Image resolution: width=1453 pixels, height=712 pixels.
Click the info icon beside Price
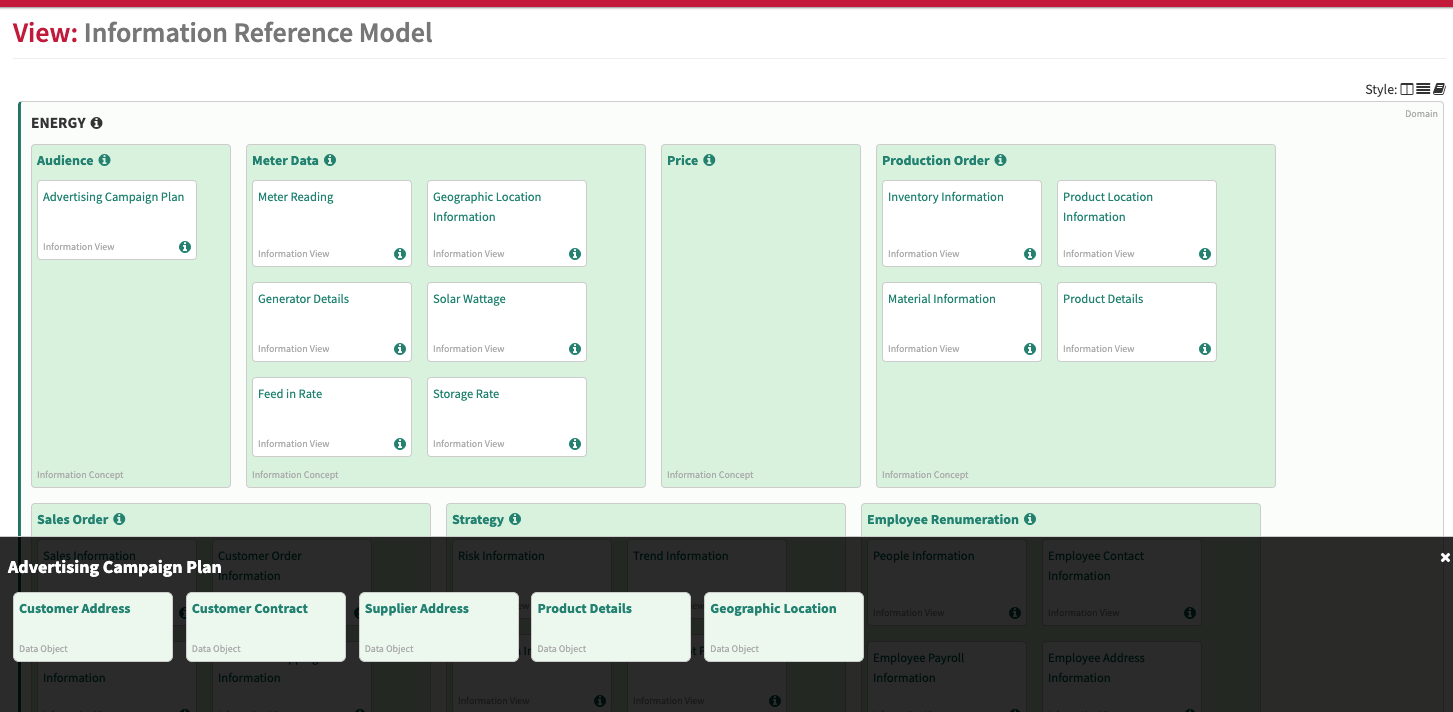709,160
